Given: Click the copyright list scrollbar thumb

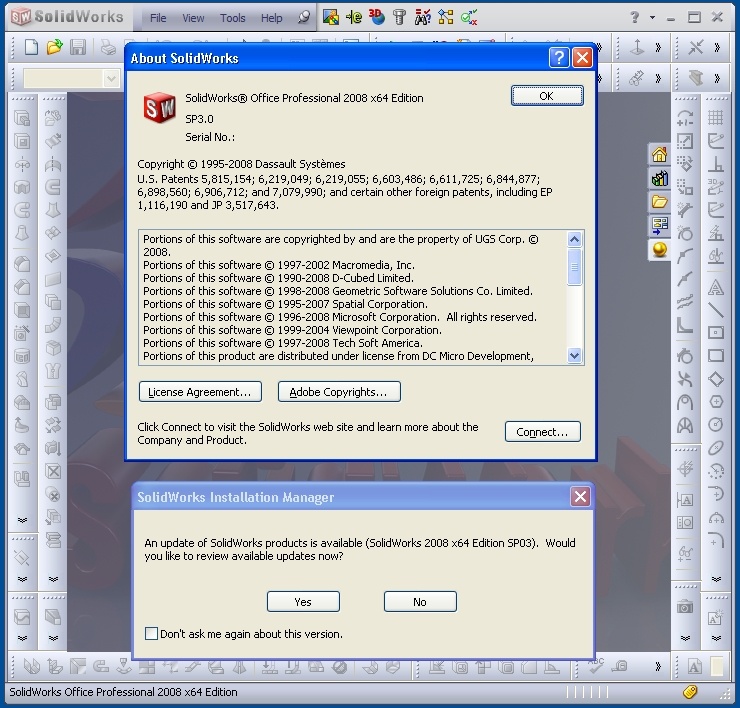Looking at the screenshot, I should click(574, 267).
